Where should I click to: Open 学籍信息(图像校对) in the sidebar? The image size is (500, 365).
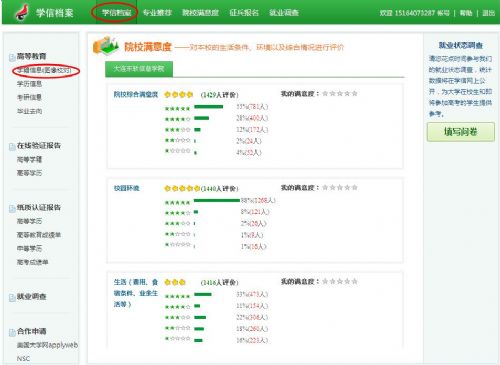[44, 70]
